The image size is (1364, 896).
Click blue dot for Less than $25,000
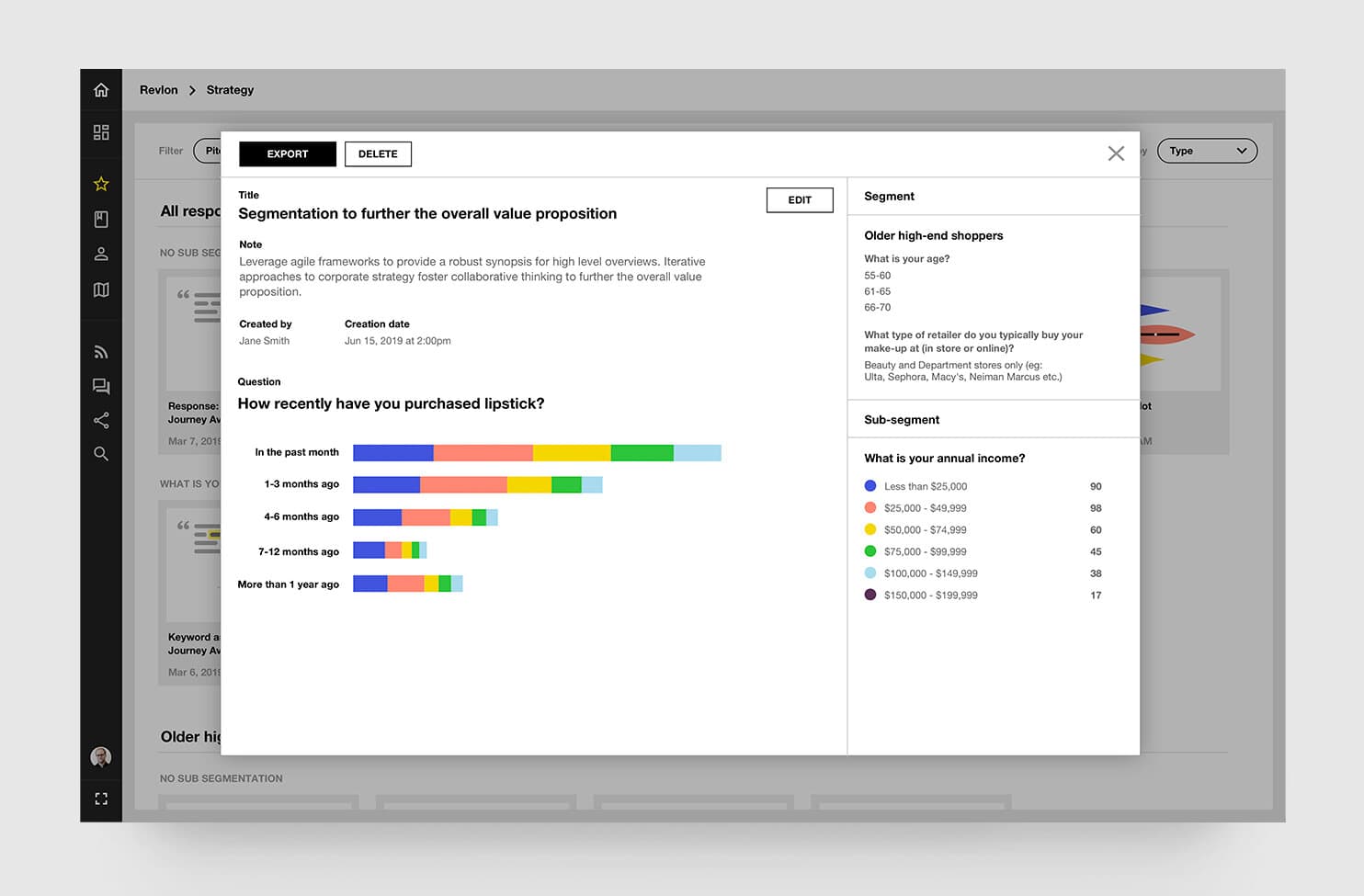tap(870, 486)
